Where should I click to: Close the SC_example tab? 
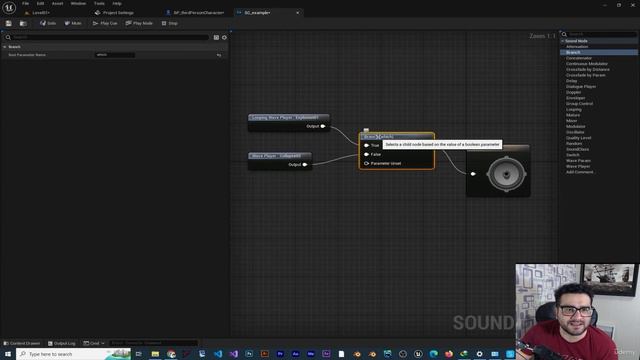(x=298, y=13)
